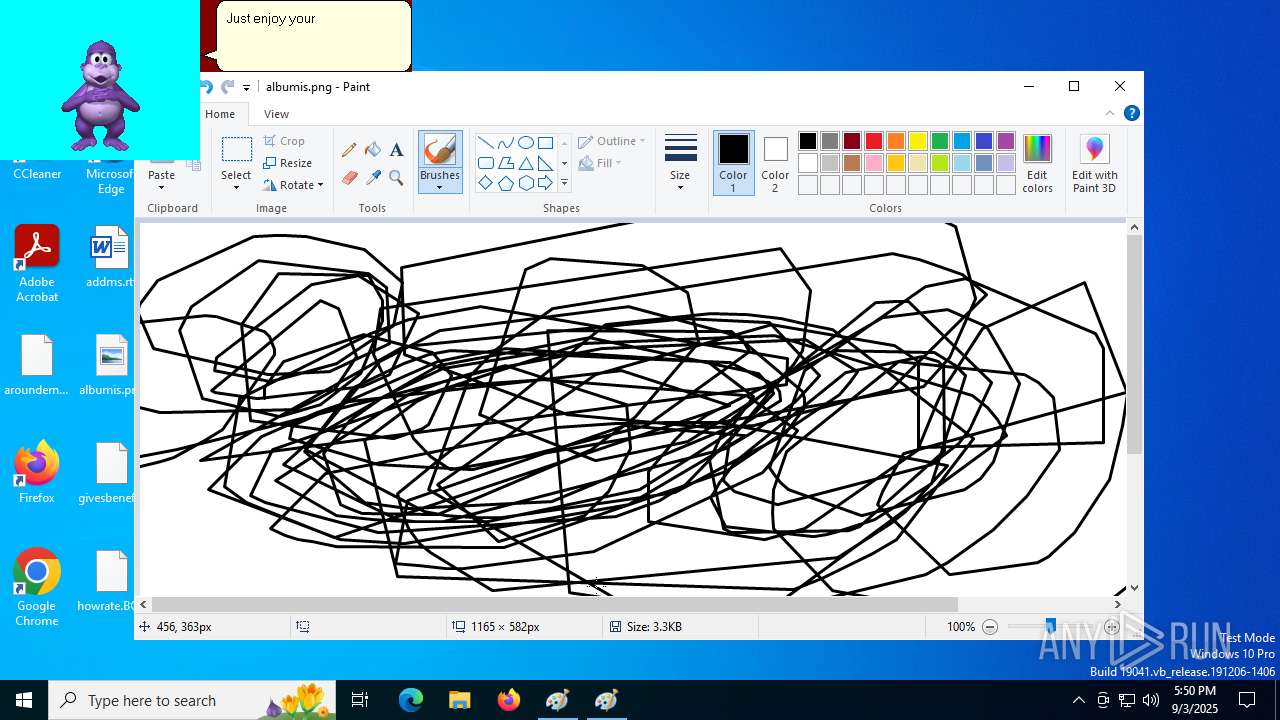Collapse the ribbon with the chevron

click(x=1109, y=113)
